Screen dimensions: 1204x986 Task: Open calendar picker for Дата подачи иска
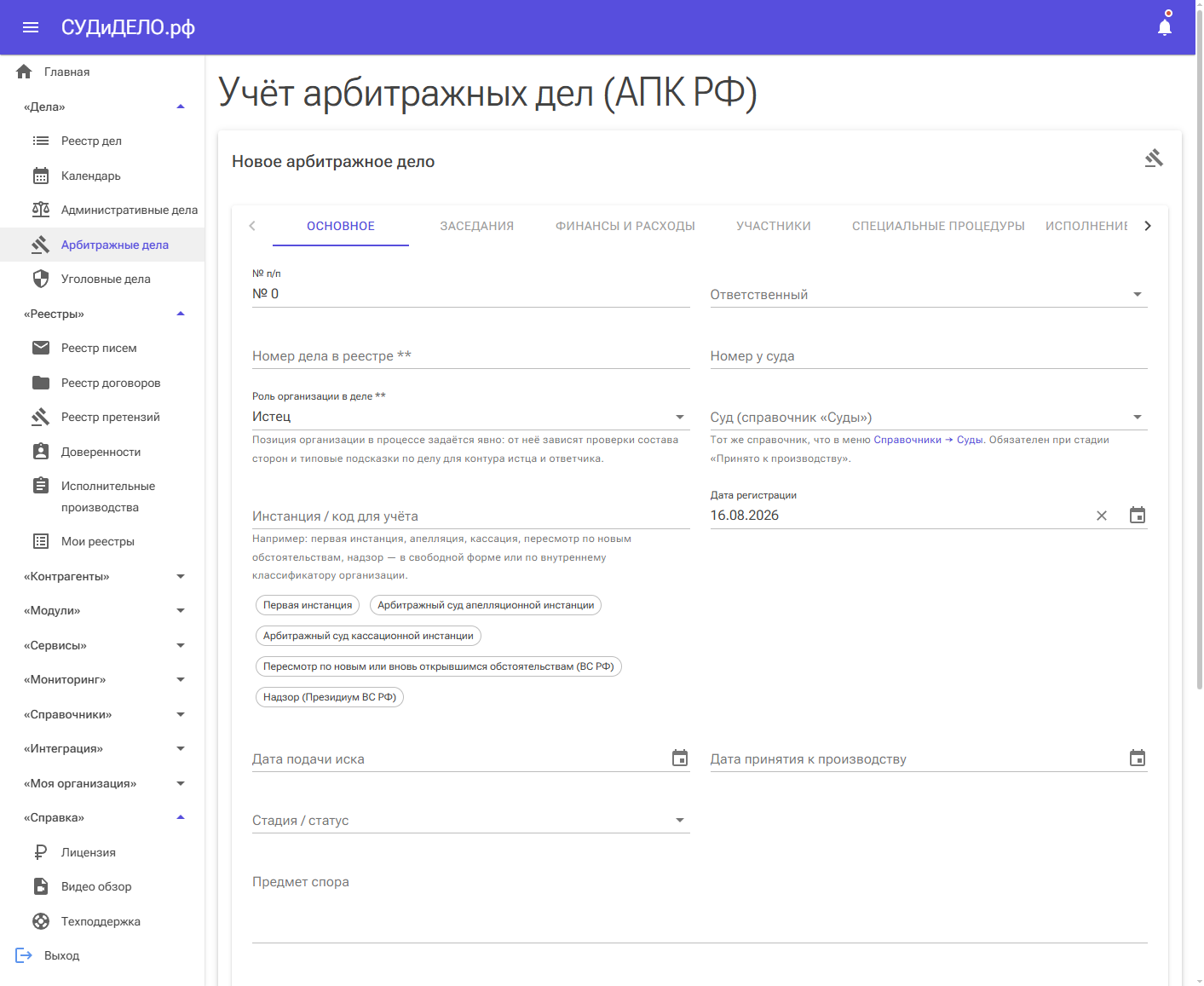pos(680,758)
